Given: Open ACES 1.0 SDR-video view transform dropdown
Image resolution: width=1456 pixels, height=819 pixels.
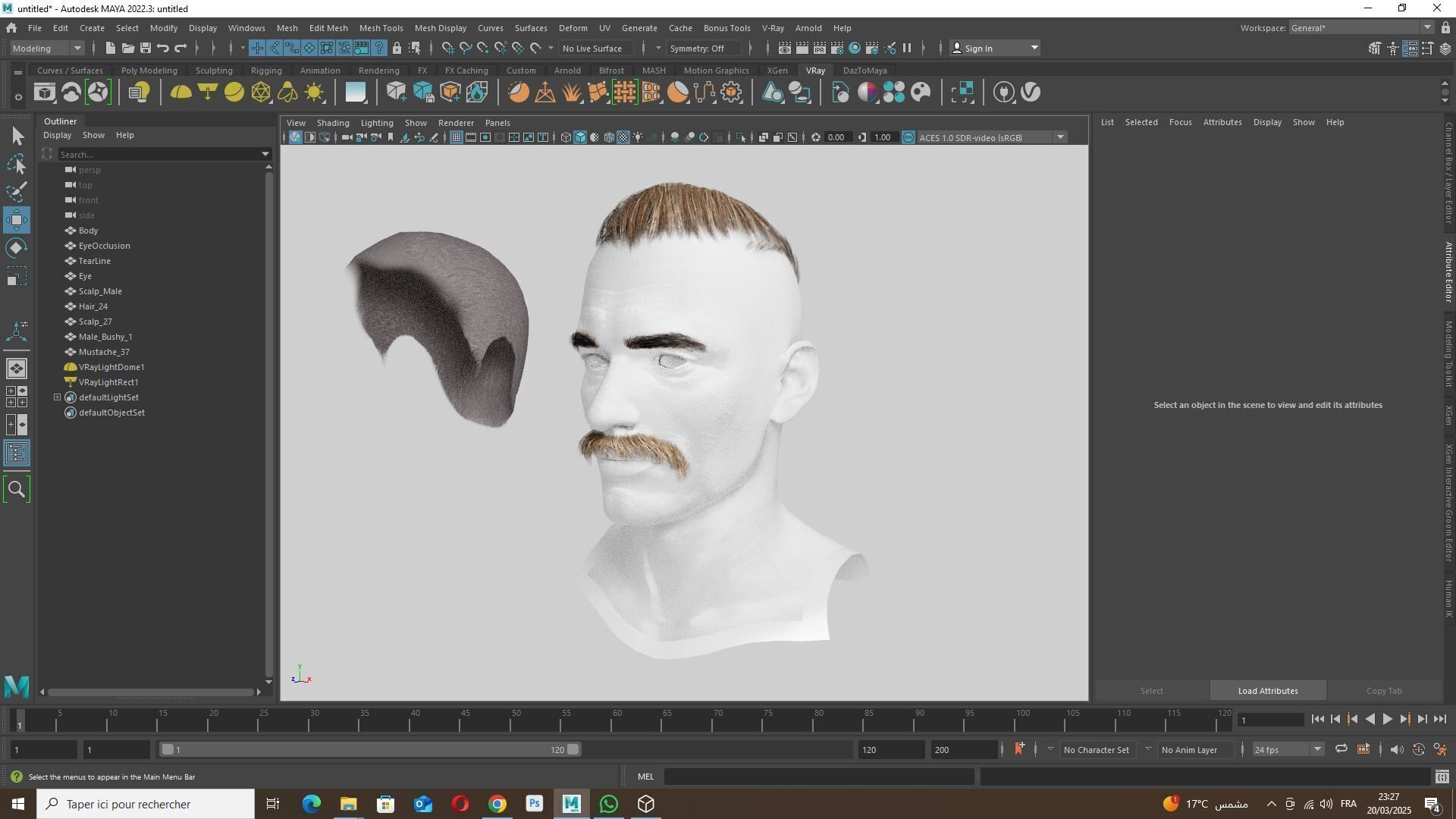Looking at the screenshot, I should [x=993, y=137].
